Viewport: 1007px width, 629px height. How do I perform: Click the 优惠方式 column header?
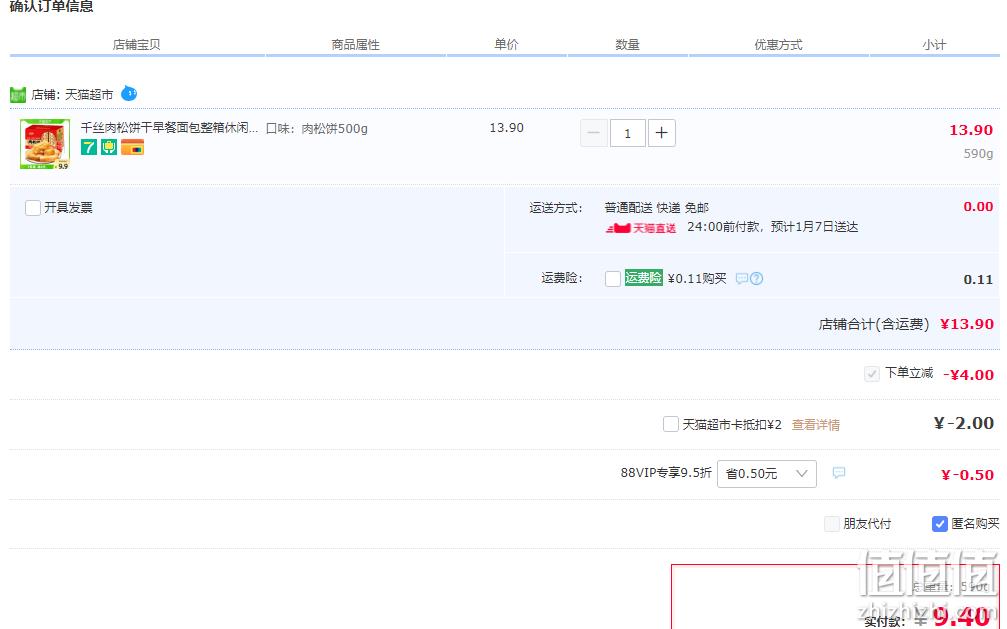click(778, 44)
